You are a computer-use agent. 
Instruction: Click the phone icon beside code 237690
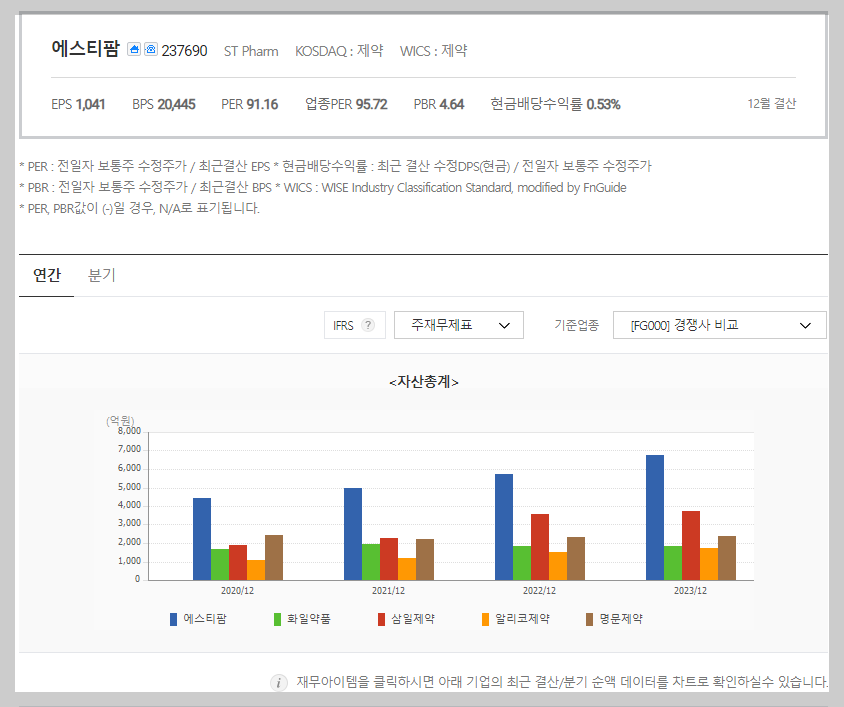coord(151,50)
